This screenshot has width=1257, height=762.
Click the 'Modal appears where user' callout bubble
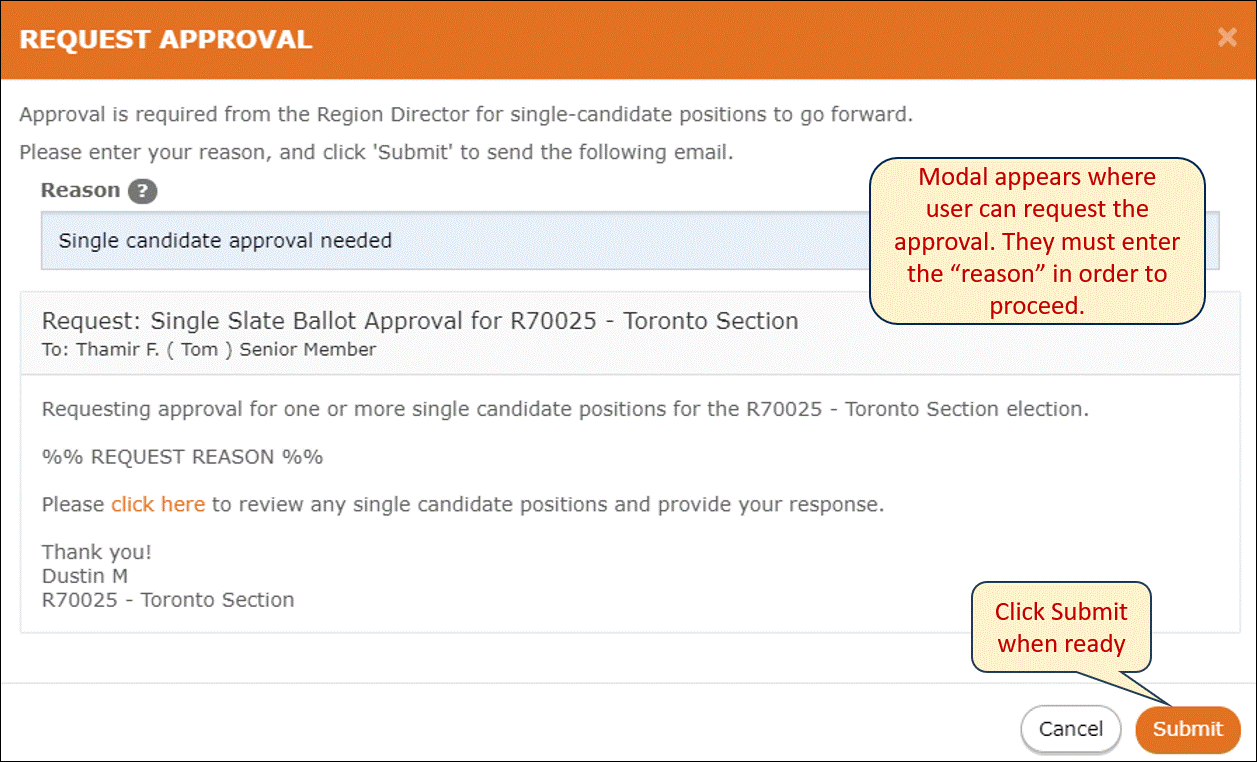(x=1037, y=241)
